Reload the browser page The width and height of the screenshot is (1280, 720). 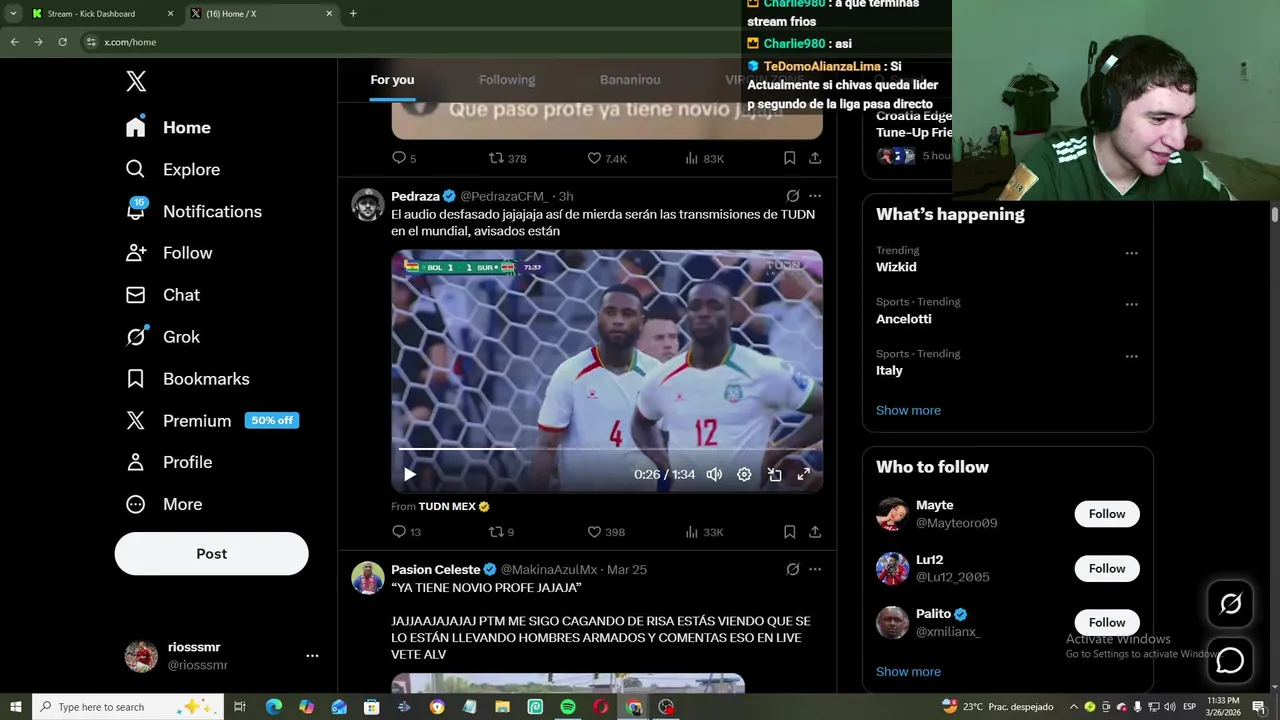62,42
